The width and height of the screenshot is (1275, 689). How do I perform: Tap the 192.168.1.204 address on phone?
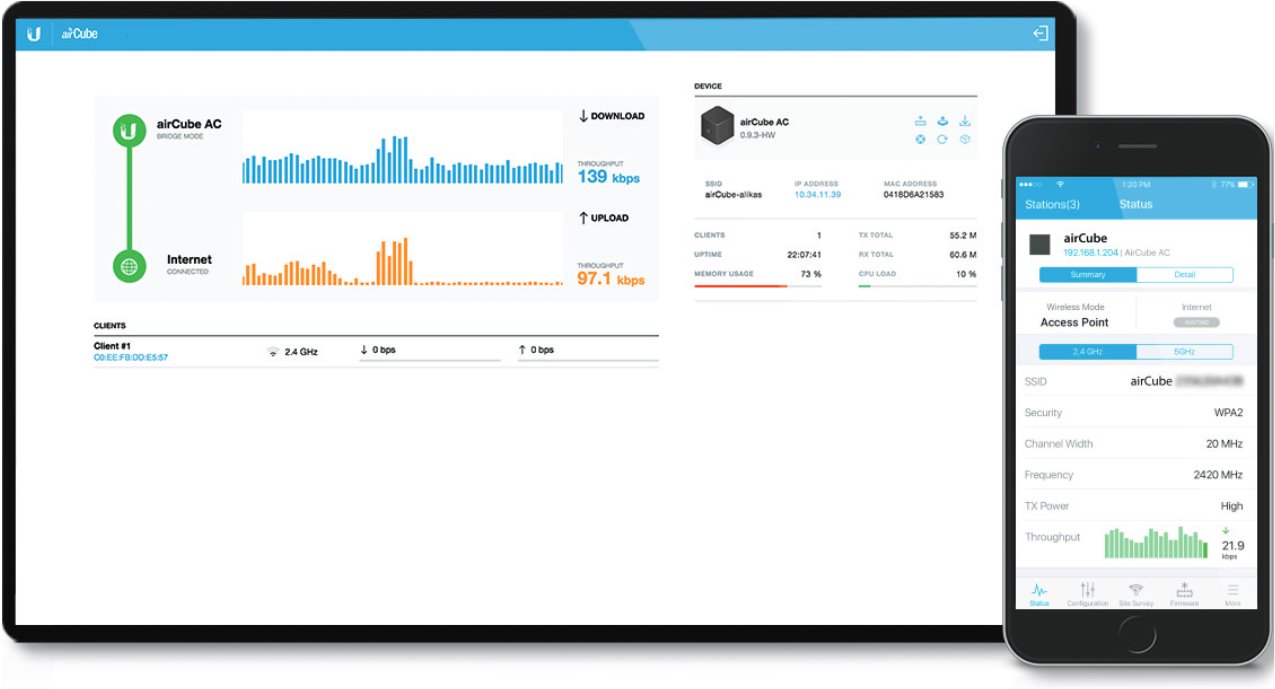tap(1091, 254)
